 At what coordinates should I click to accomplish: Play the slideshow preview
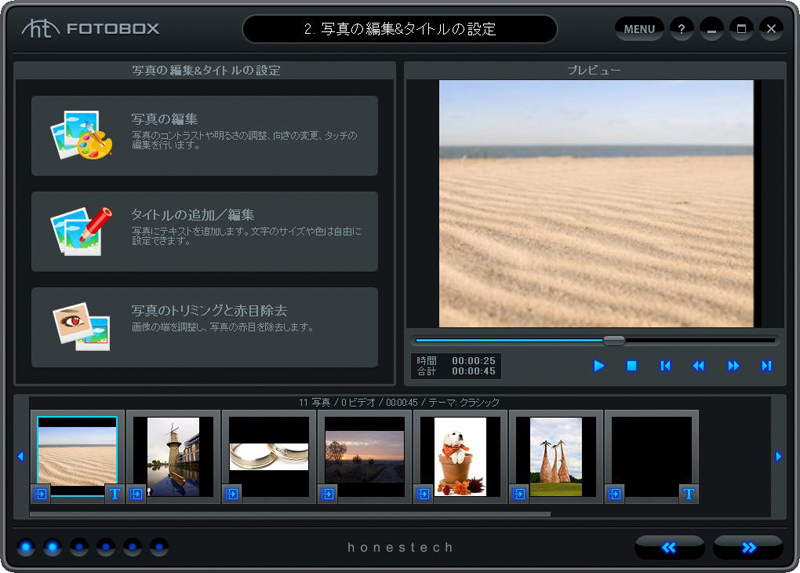(x=599, y=366)
